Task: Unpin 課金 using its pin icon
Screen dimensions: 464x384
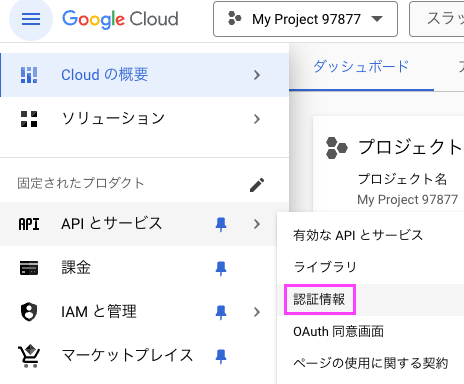Action: coord(221,268)
